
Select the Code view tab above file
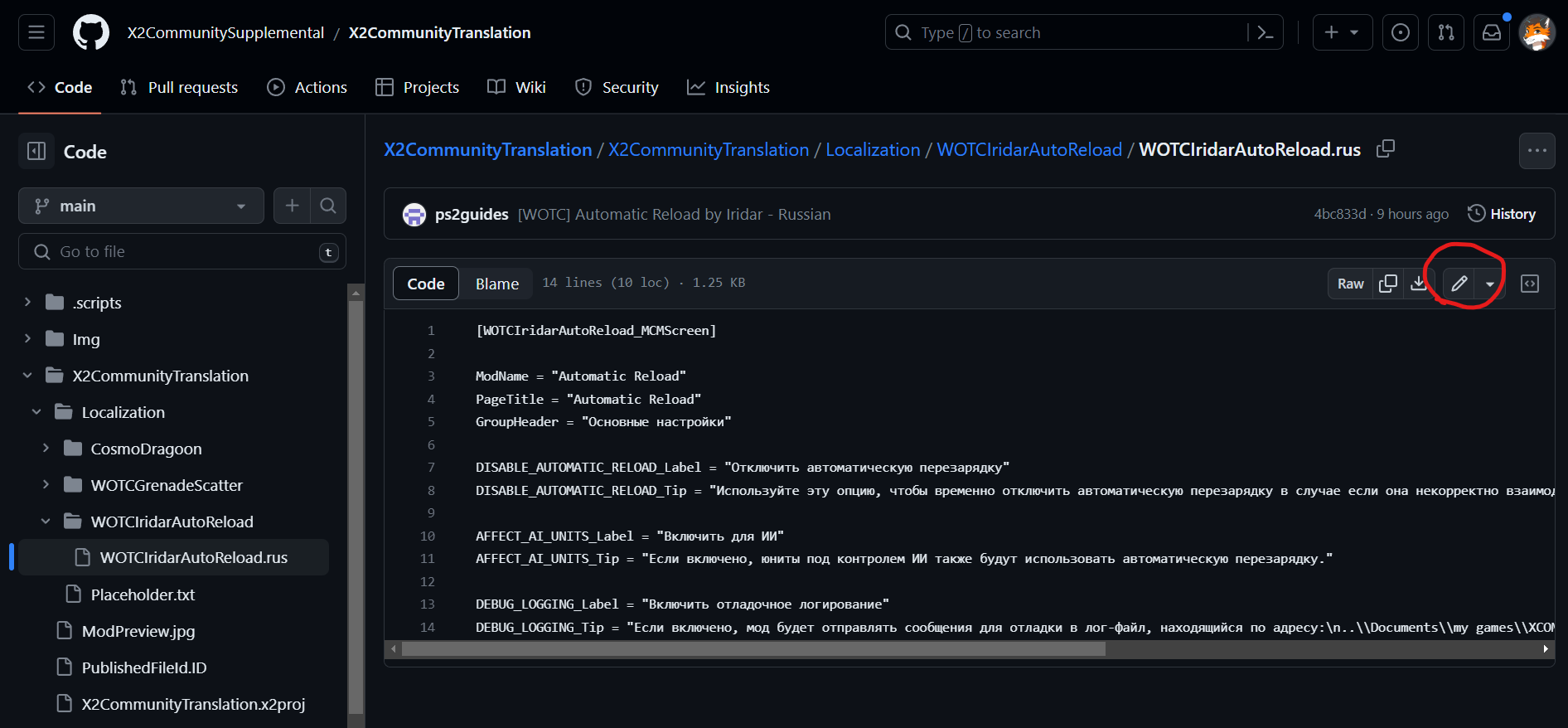pyautogui.click(x=426, y=284)
